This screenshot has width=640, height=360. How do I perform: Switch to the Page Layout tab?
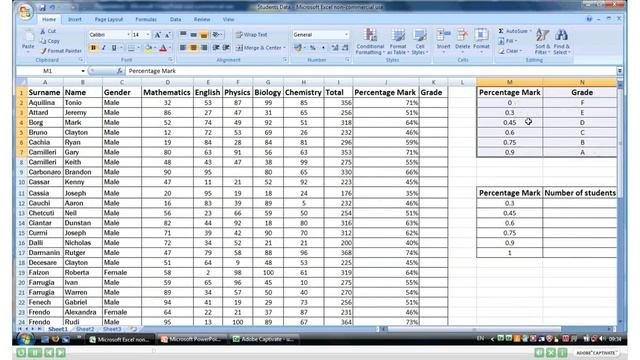(109, 19)
